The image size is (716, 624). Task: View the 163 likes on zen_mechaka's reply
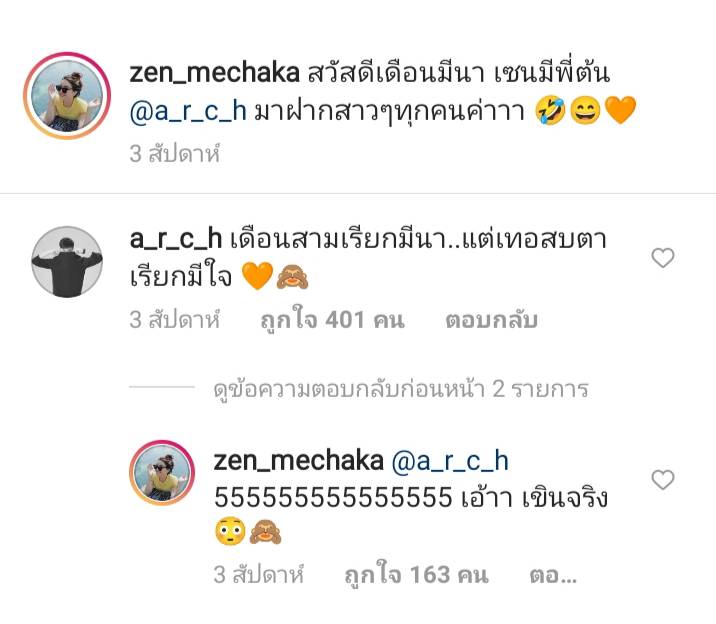[416, 575]
